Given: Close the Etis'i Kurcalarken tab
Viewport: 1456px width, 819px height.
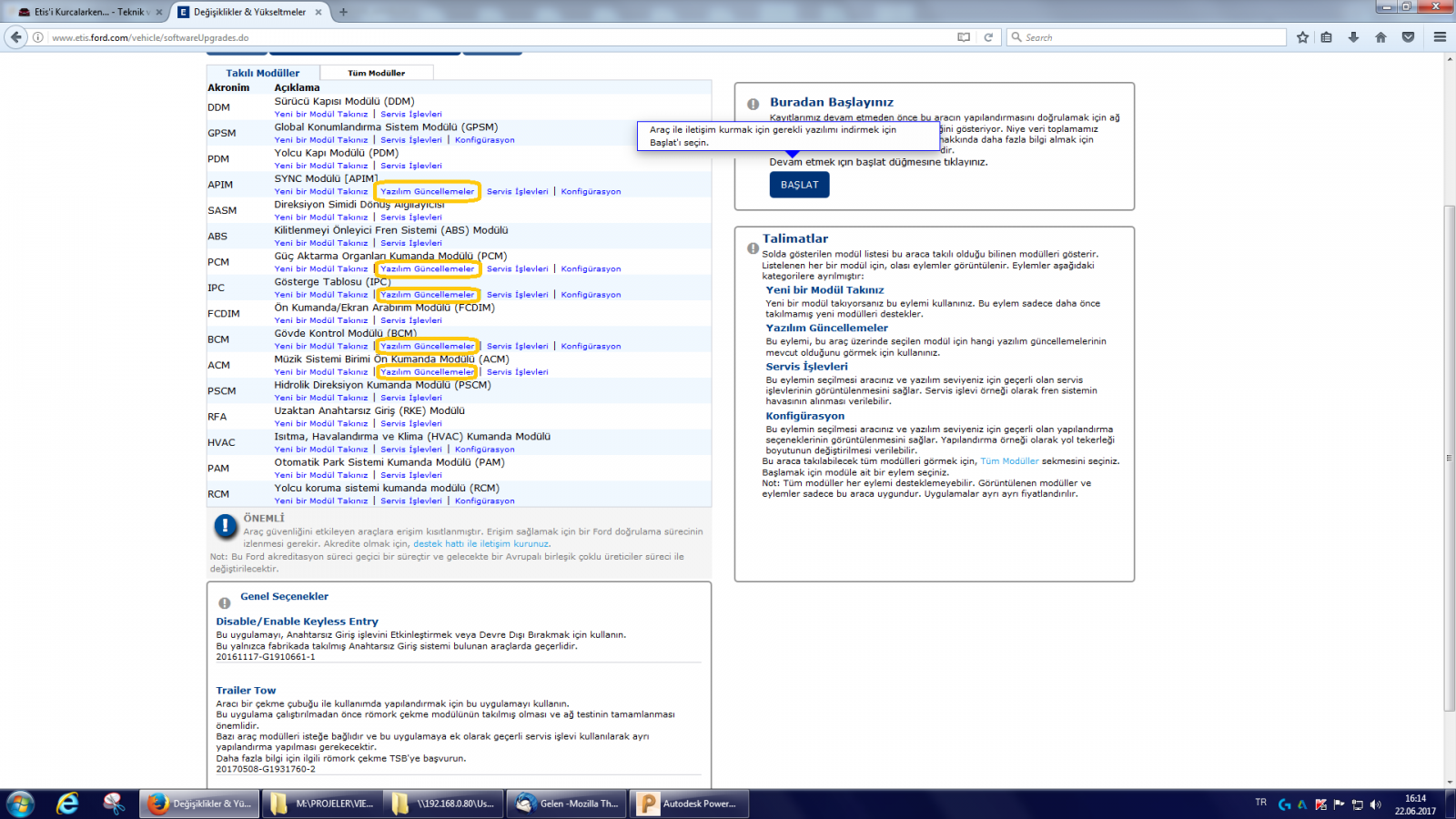Looking at the screenshot, I should coord(159,12).
